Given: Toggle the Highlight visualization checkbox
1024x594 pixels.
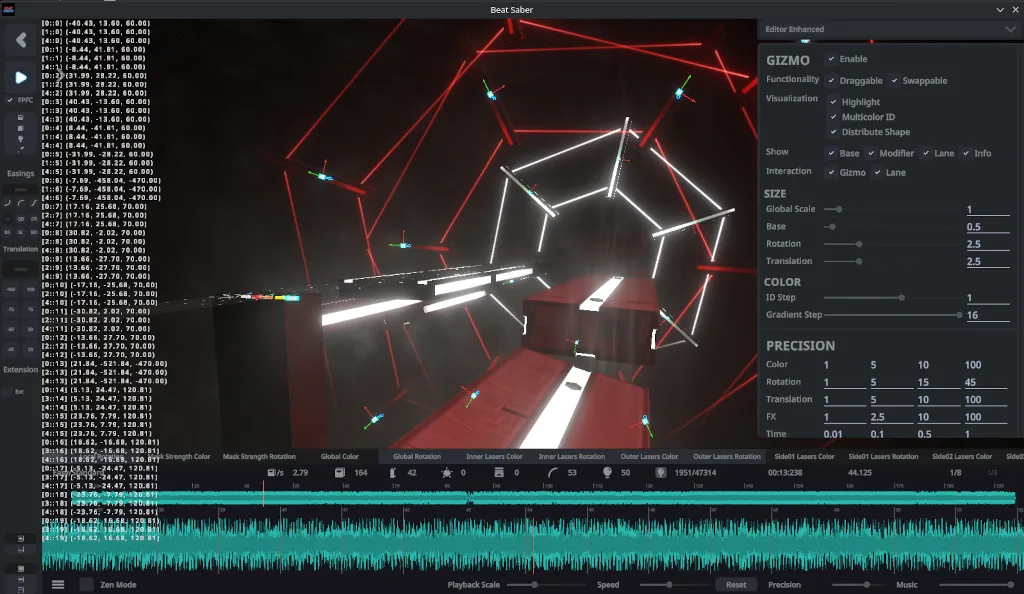Looking at the screenshot, I should (833, 102).
